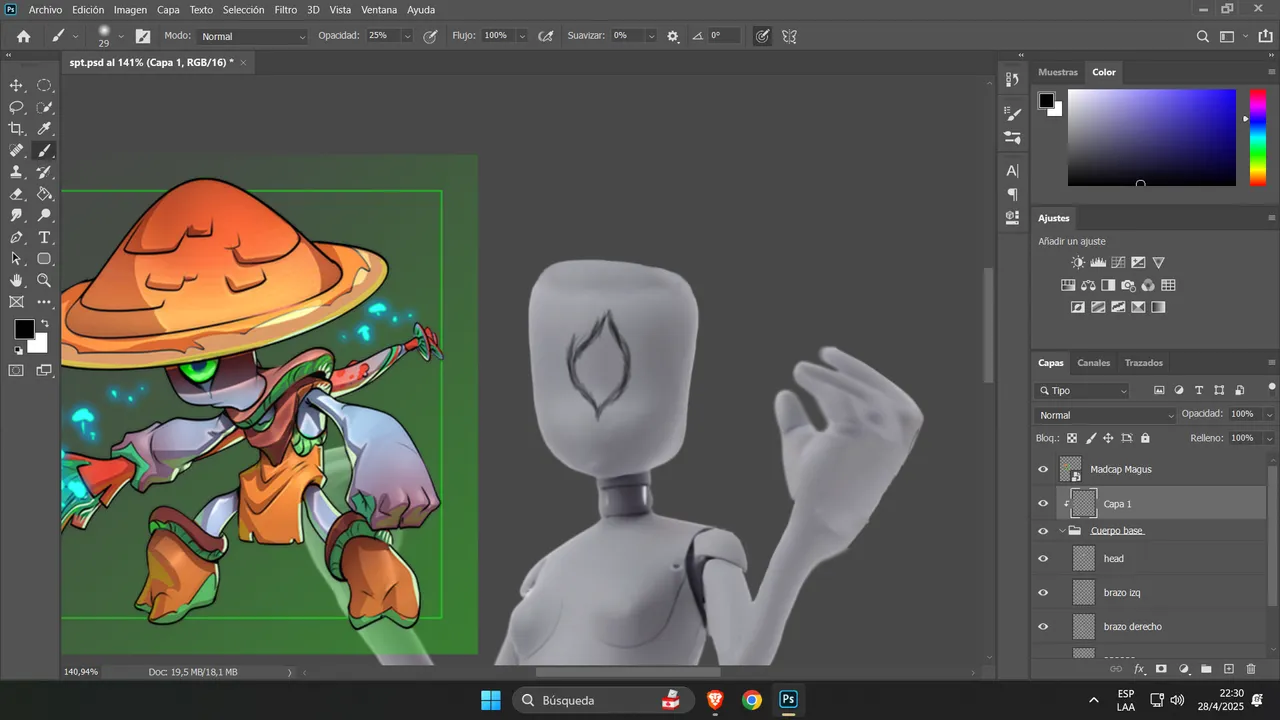Create a new layer group folder
The height and width of the screenshot is (720, 1280).
pos(1206,669)
